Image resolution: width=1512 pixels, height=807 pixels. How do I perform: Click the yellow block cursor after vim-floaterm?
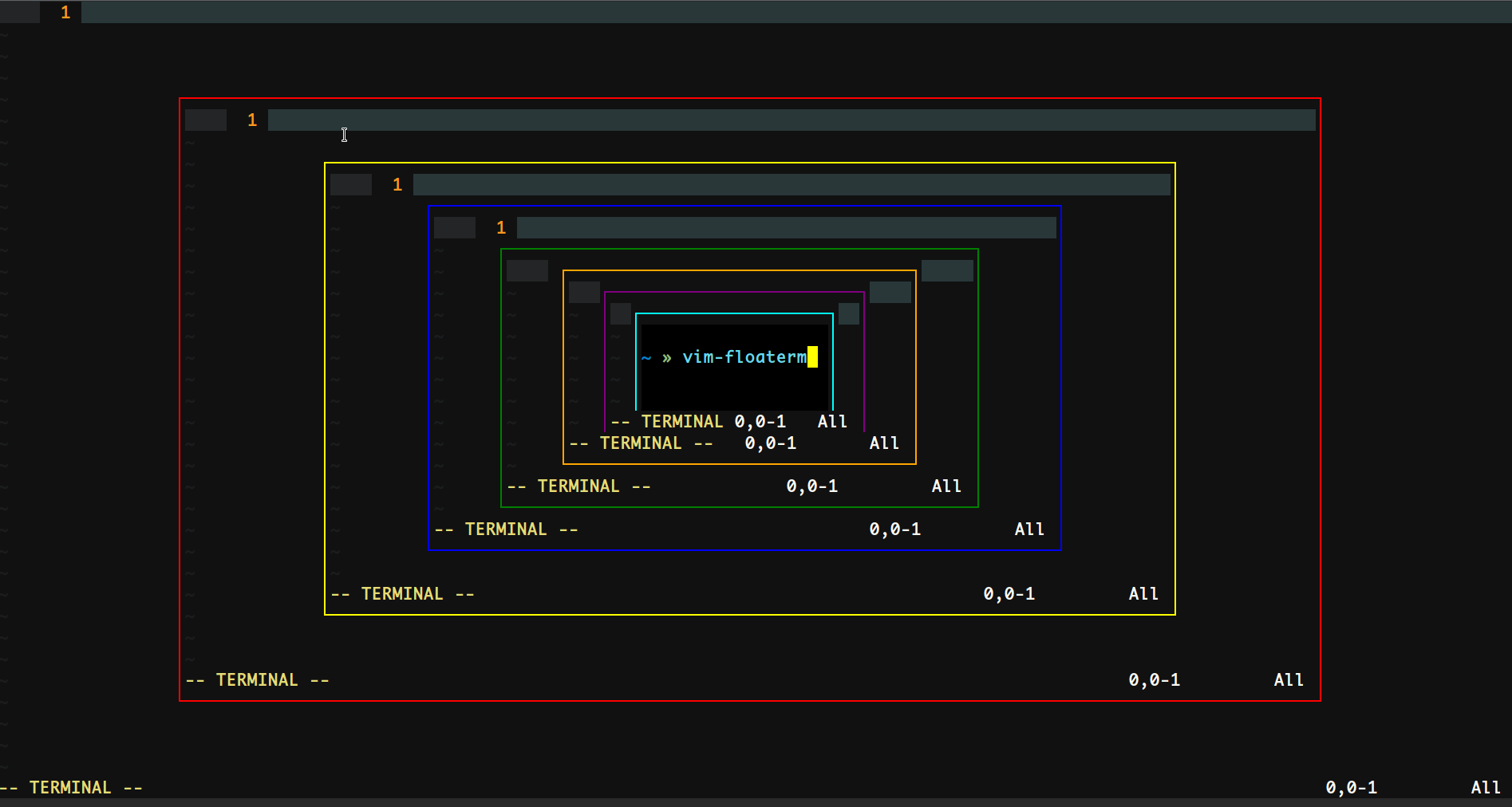tap(812, 356)
